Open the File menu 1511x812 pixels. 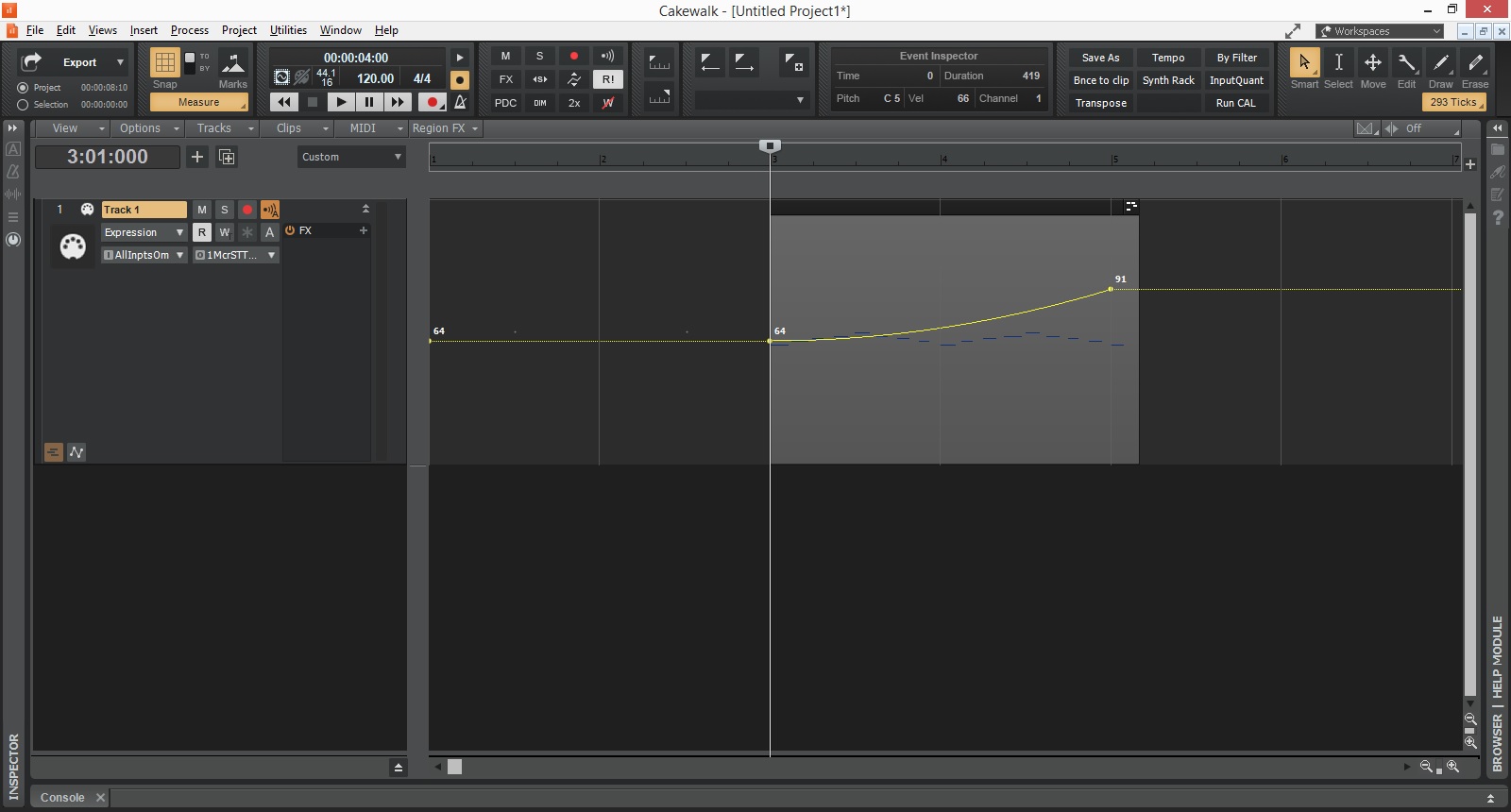point(35,30)
